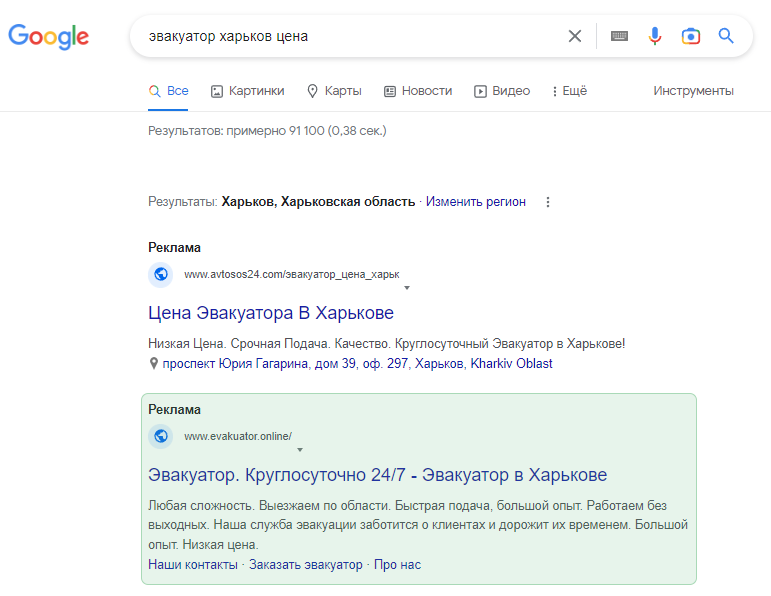Switch to Картинки tab
This screenshot has height=596, width=771.
coord(247,91)
